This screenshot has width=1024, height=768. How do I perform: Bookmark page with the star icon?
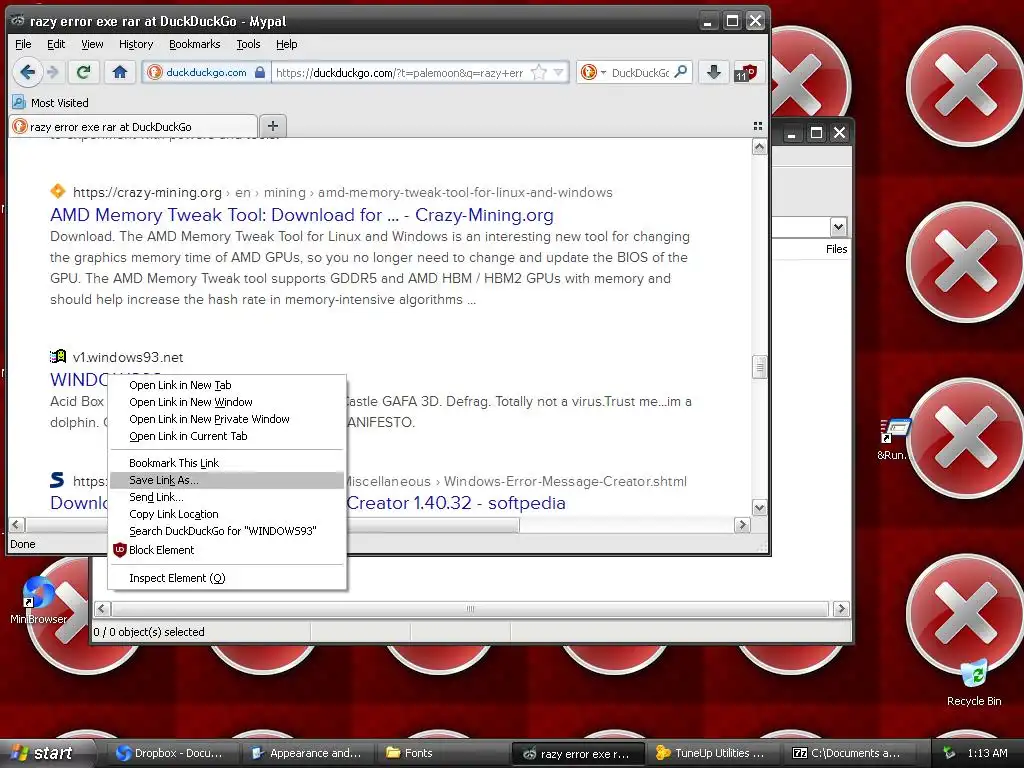[539, 72]
